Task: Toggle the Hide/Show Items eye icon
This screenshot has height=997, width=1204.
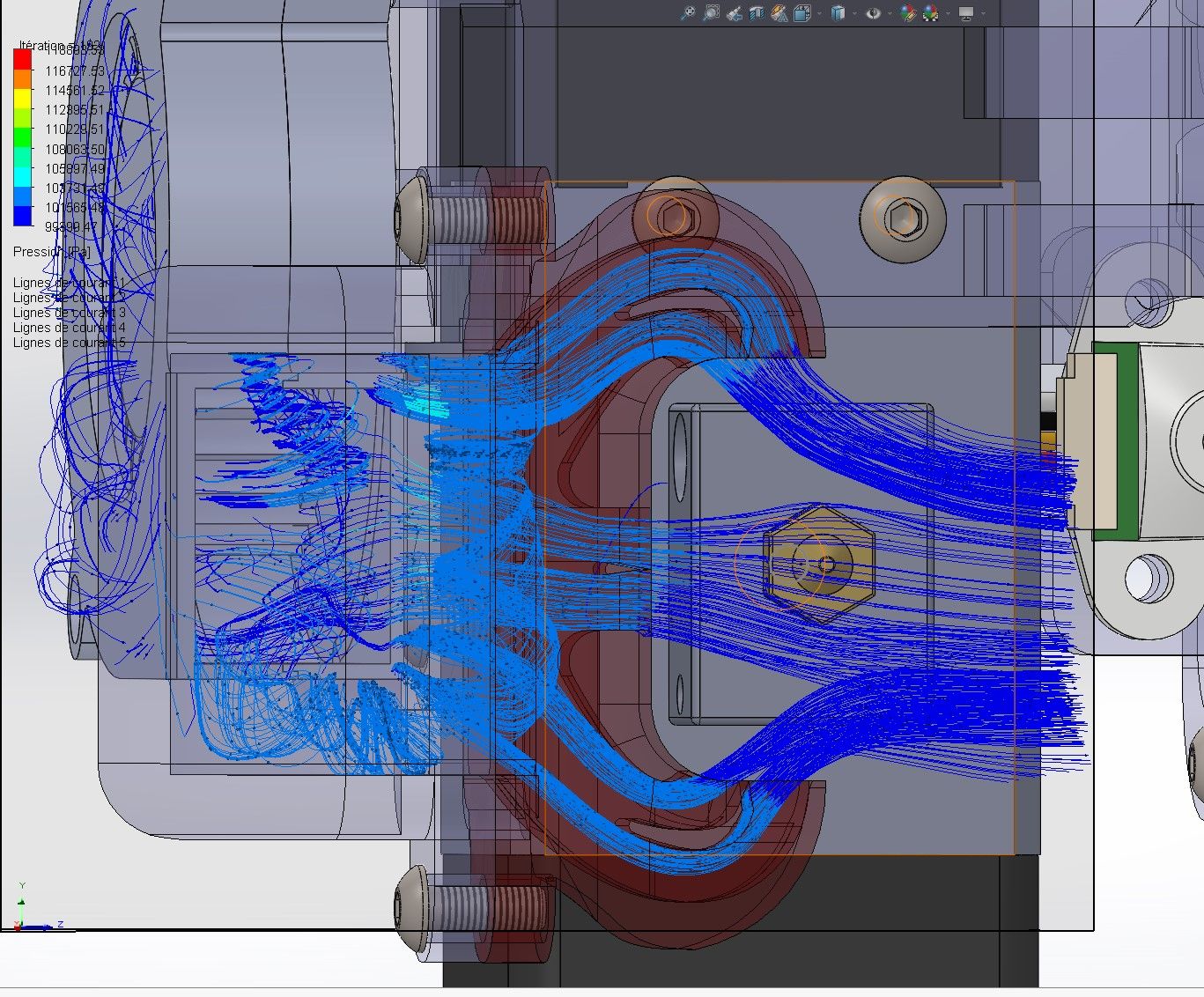Action: (x=873, y=13)
